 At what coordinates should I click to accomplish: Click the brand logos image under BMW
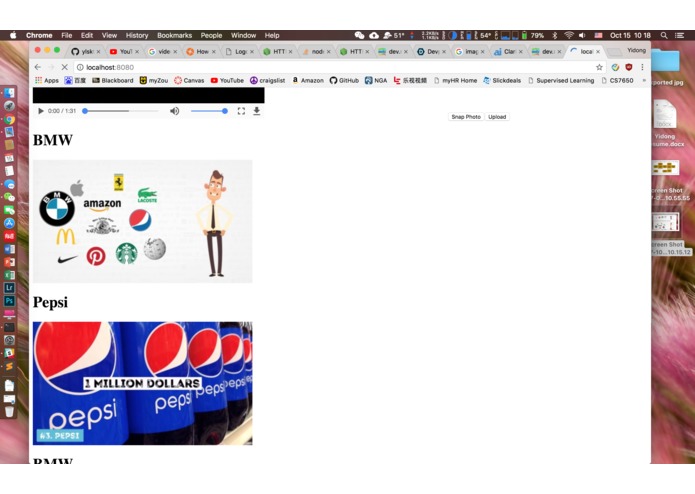(143, 222)
